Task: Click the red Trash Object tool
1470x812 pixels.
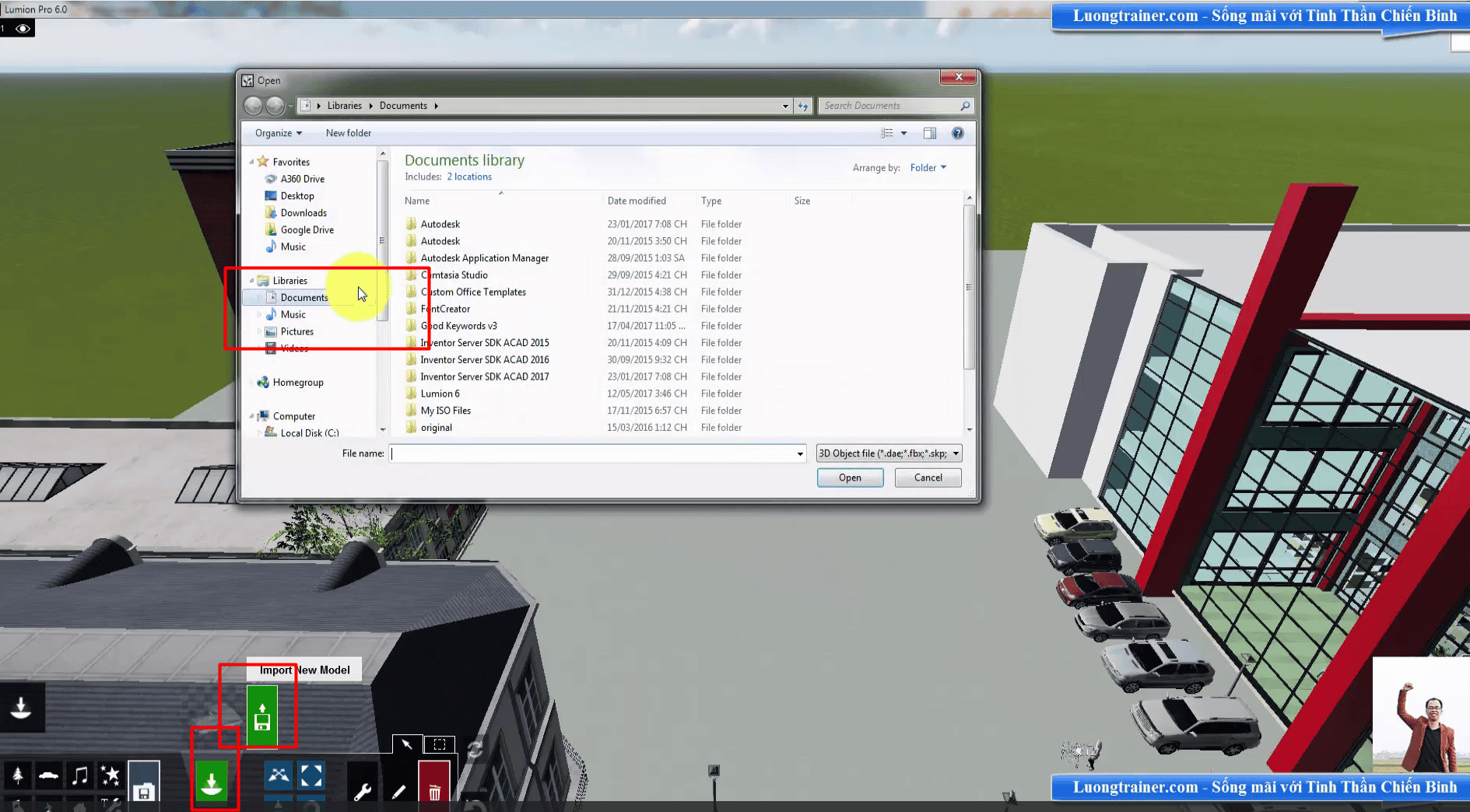Action: tap(434, 782)
